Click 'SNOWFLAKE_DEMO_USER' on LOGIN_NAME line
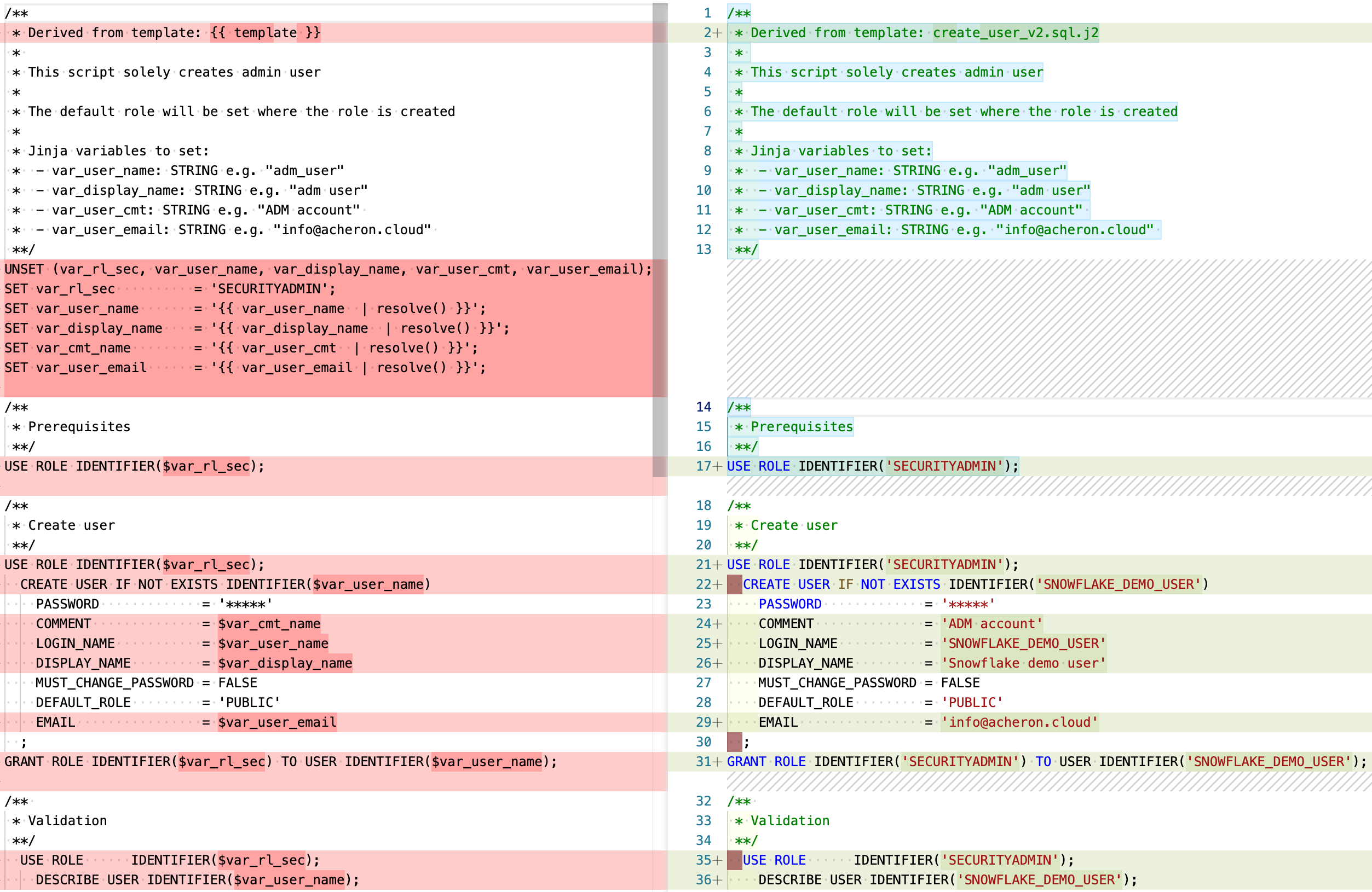This screenshot has height=892, width=1372. [1023, 644]
